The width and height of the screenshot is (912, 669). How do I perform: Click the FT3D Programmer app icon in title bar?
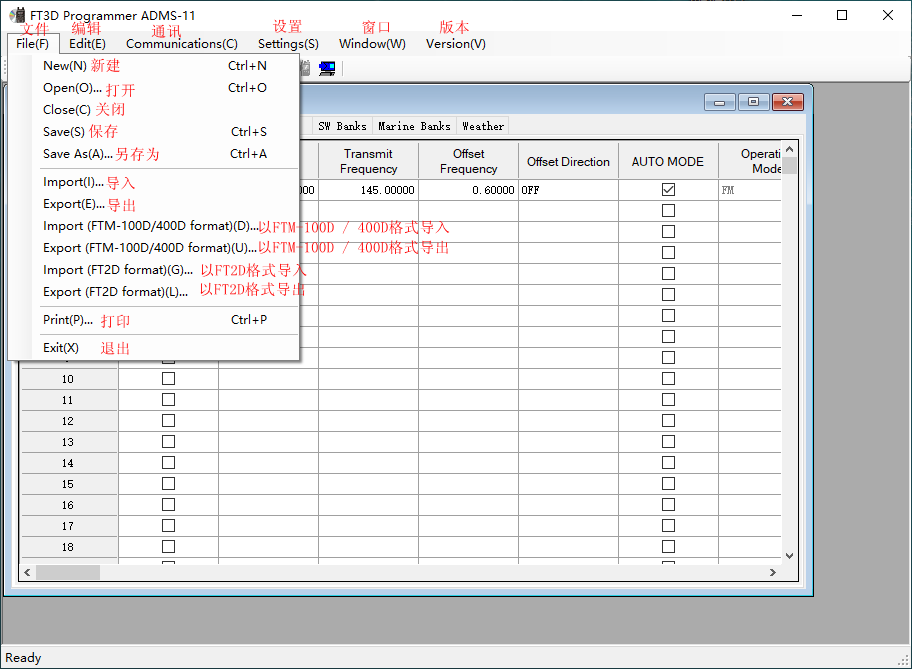coord(17,15)
